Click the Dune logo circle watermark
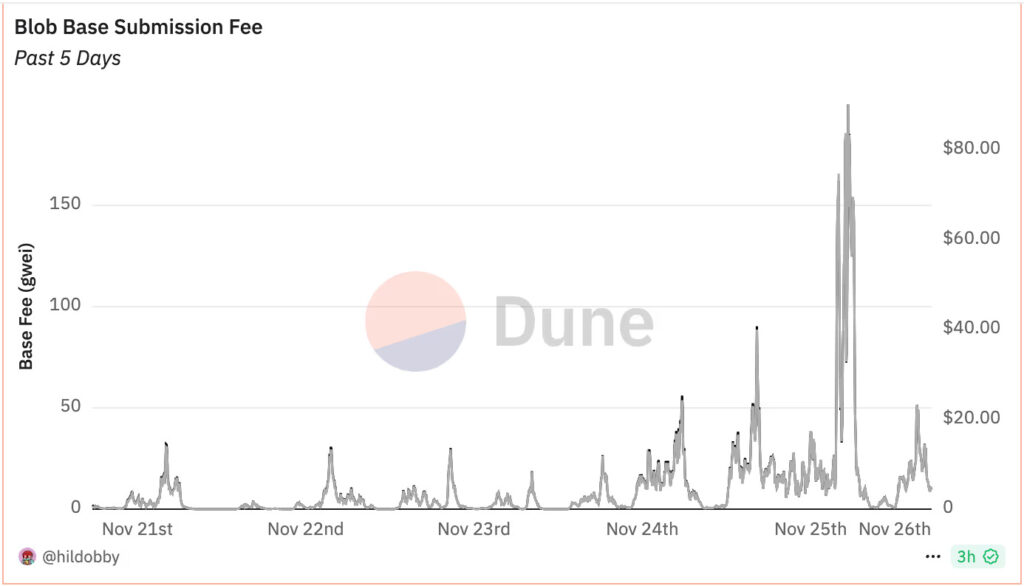This screenshot has width=1024, height=586. 416,321
